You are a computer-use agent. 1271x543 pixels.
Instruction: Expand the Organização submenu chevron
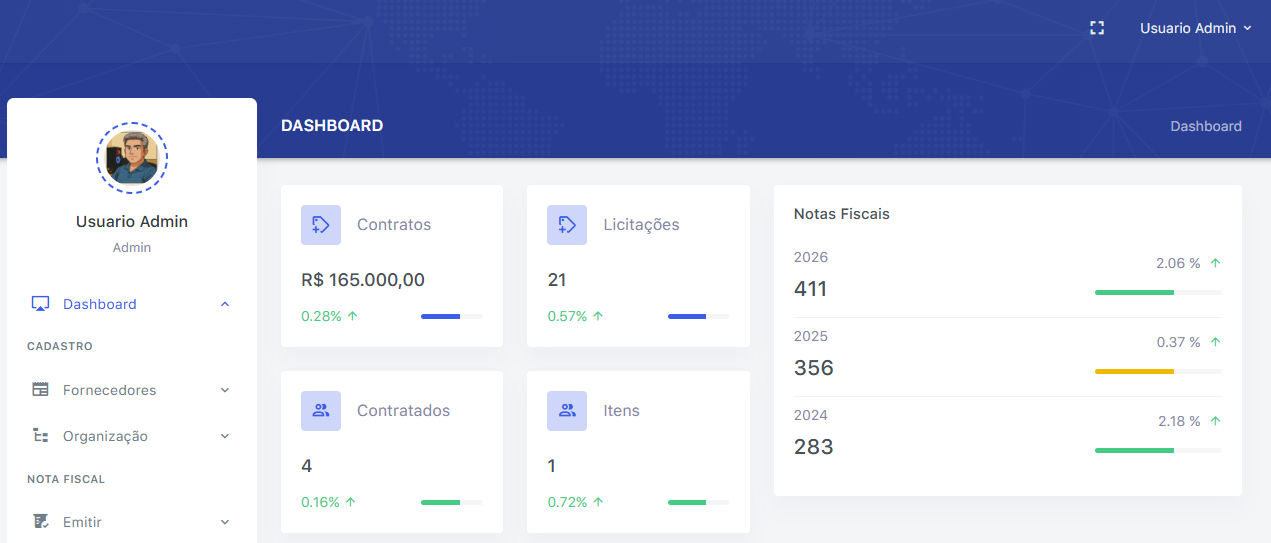coord(225,436)
